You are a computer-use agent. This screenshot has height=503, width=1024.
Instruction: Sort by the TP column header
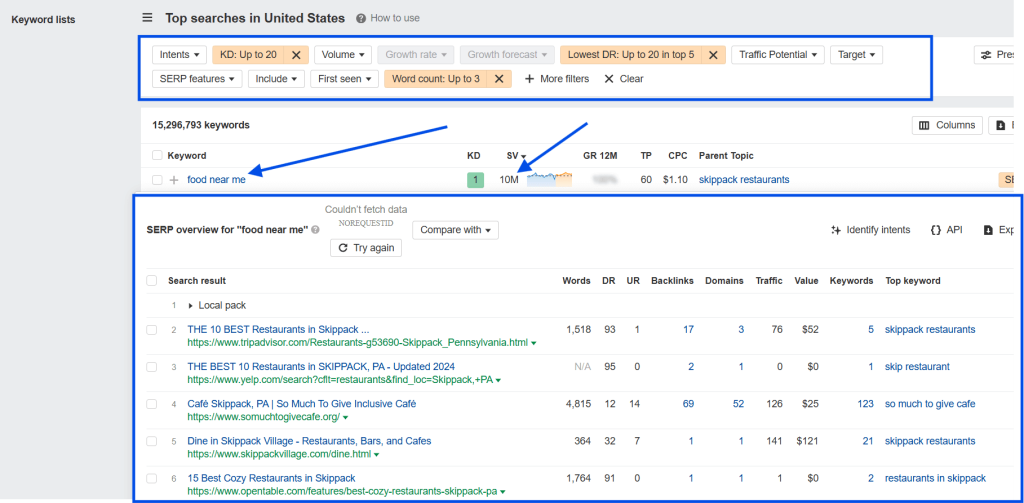(646, 155)
